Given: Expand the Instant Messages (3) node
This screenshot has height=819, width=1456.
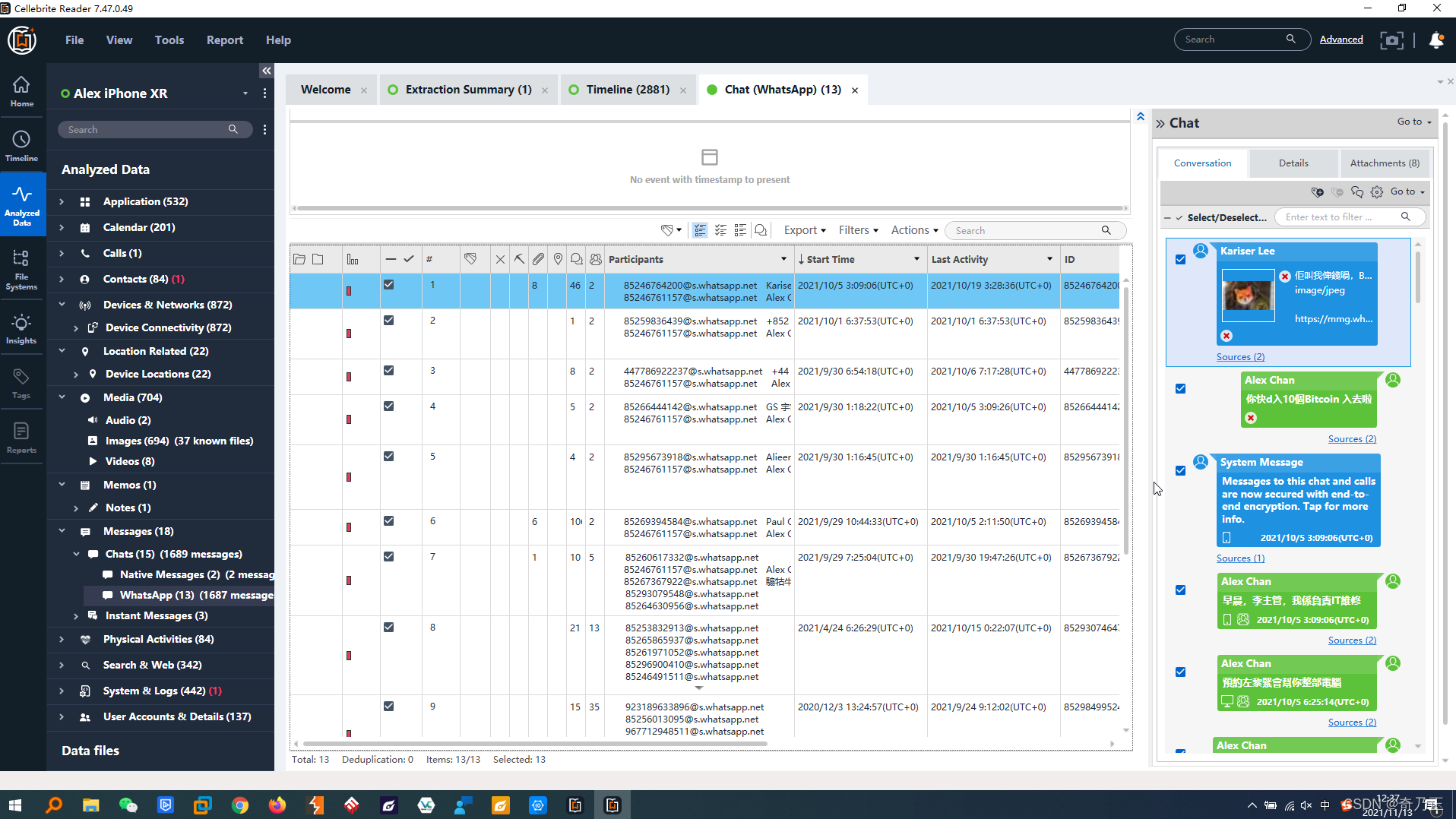Looking at the screenshot, I should pos(76,616).
